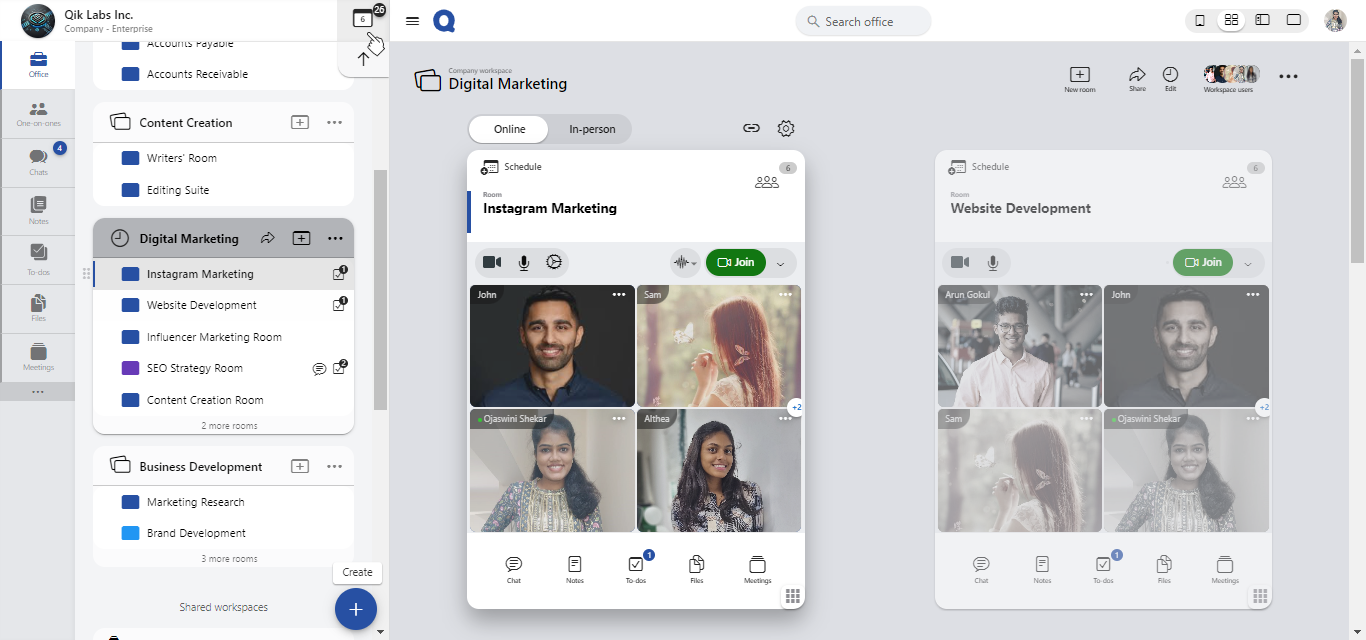This screenshot has height=640, width=1366.
Task: Open workspace settings gear icon
Action: (x=786, y=128)
